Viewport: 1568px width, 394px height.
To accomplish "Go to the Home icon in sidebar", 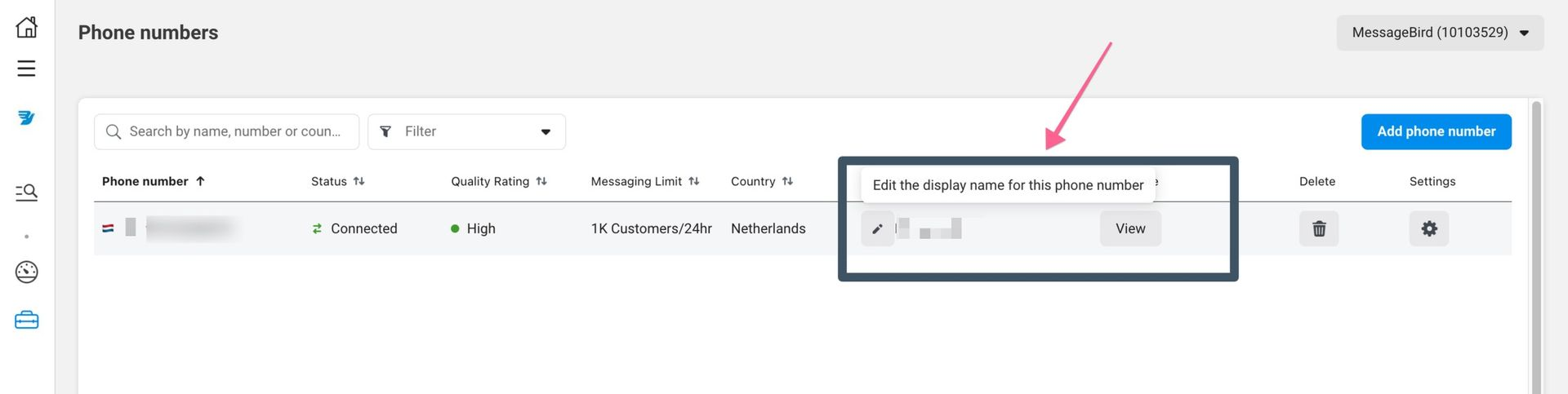I will point(26,27).
